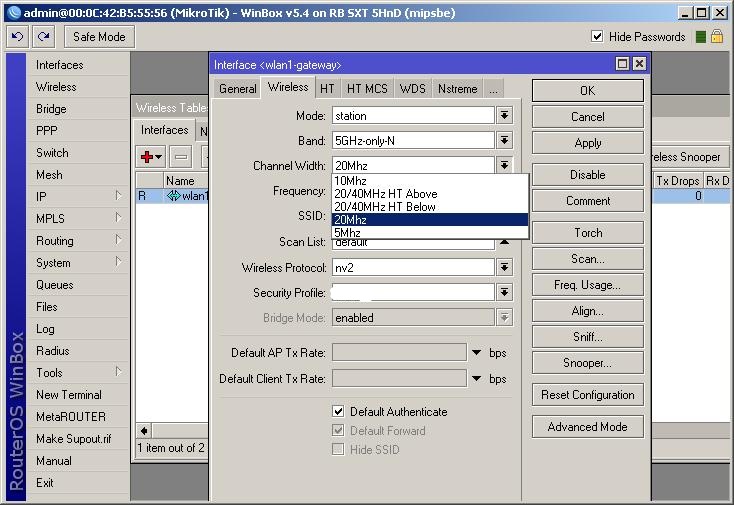Viewport: 734px width, 505px height.
Task: Click the Comment button
Action: [x=587, y=201]
